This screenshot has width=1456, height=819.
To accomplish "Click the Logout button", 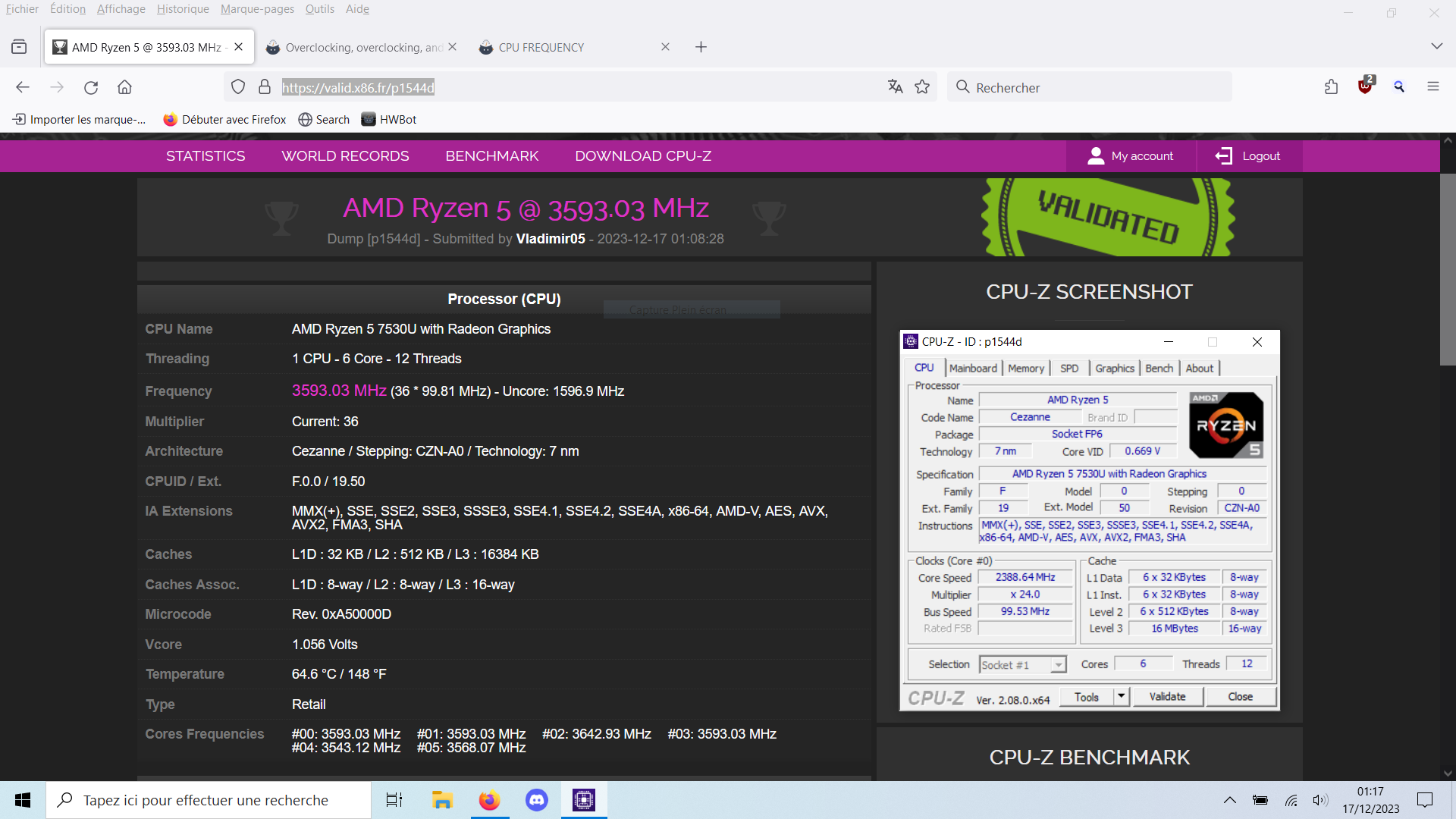I will [1248, 156].
